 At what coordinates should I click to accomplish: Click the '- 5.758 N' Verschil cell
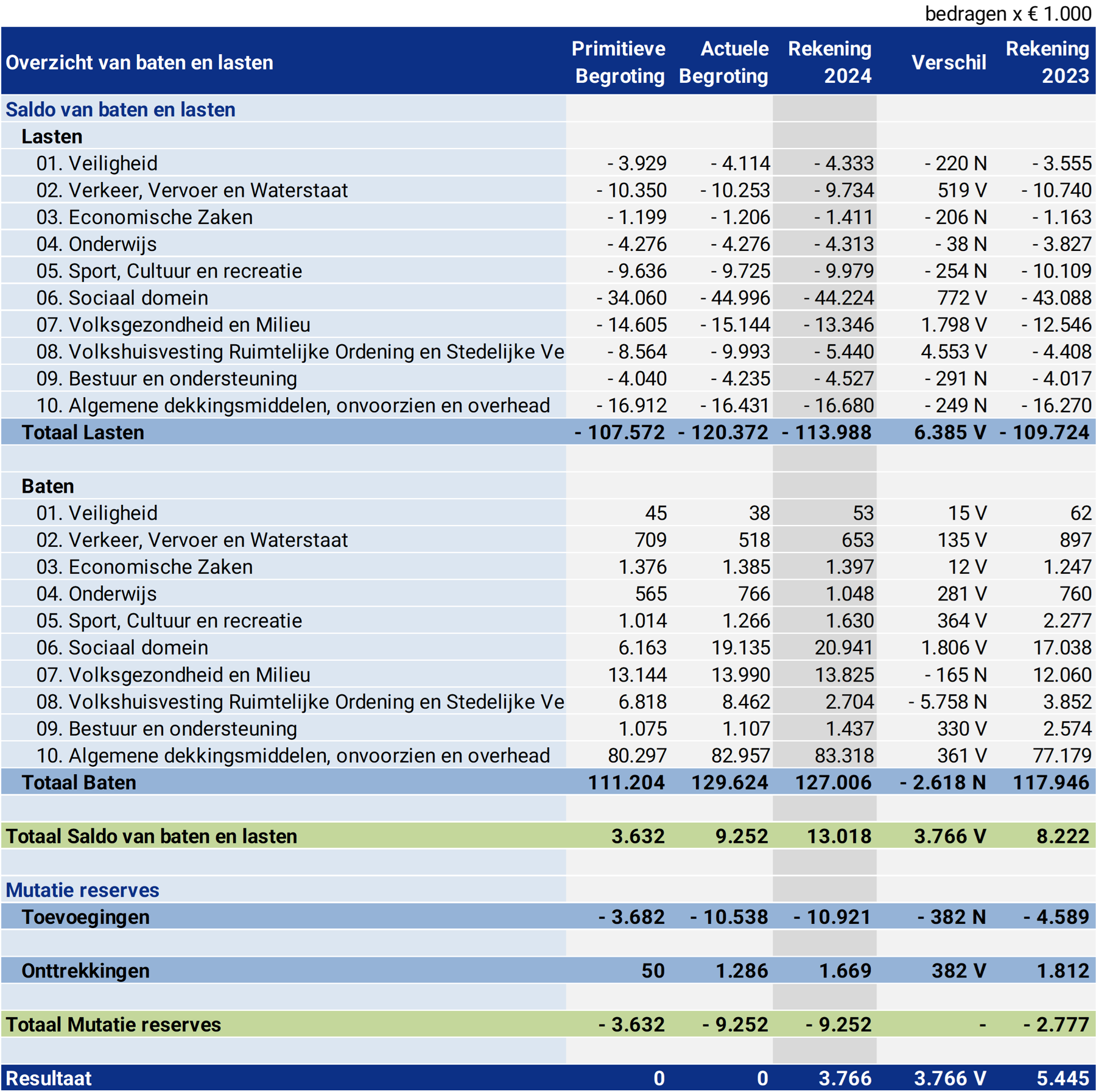coord(947,702)
